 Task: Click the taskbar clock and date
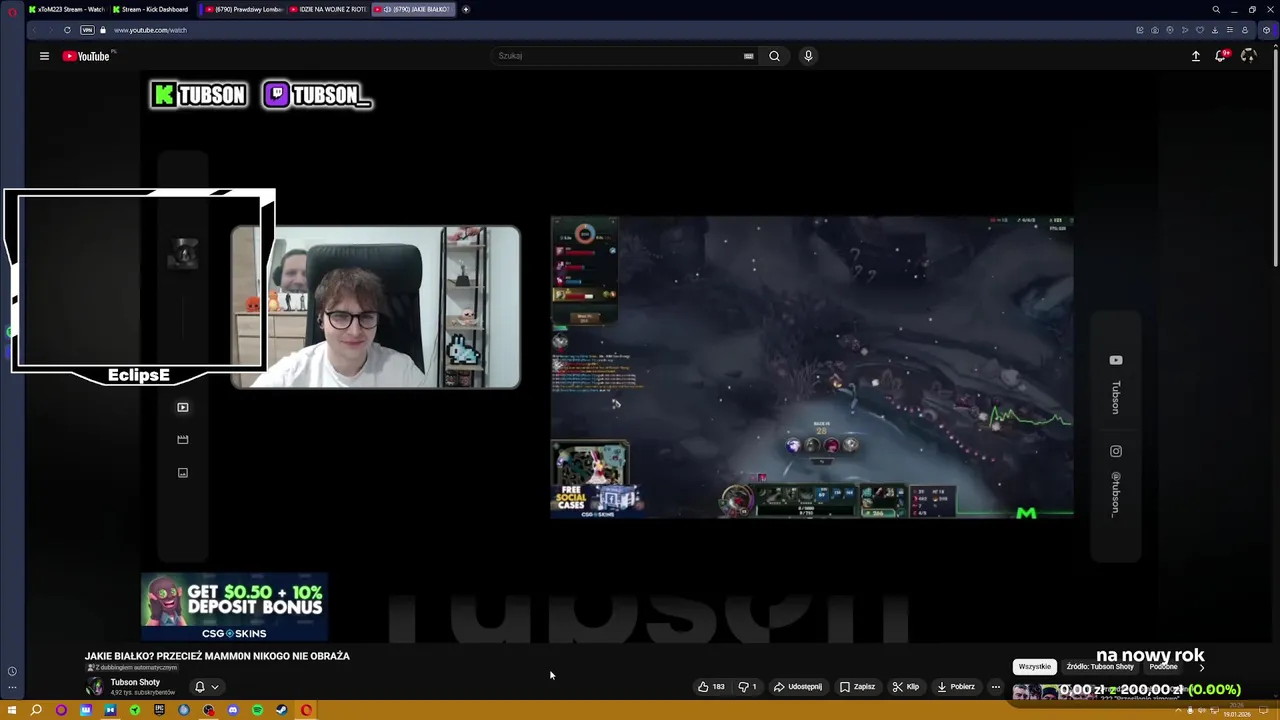pyautogui.click(x=1237, y=711)
